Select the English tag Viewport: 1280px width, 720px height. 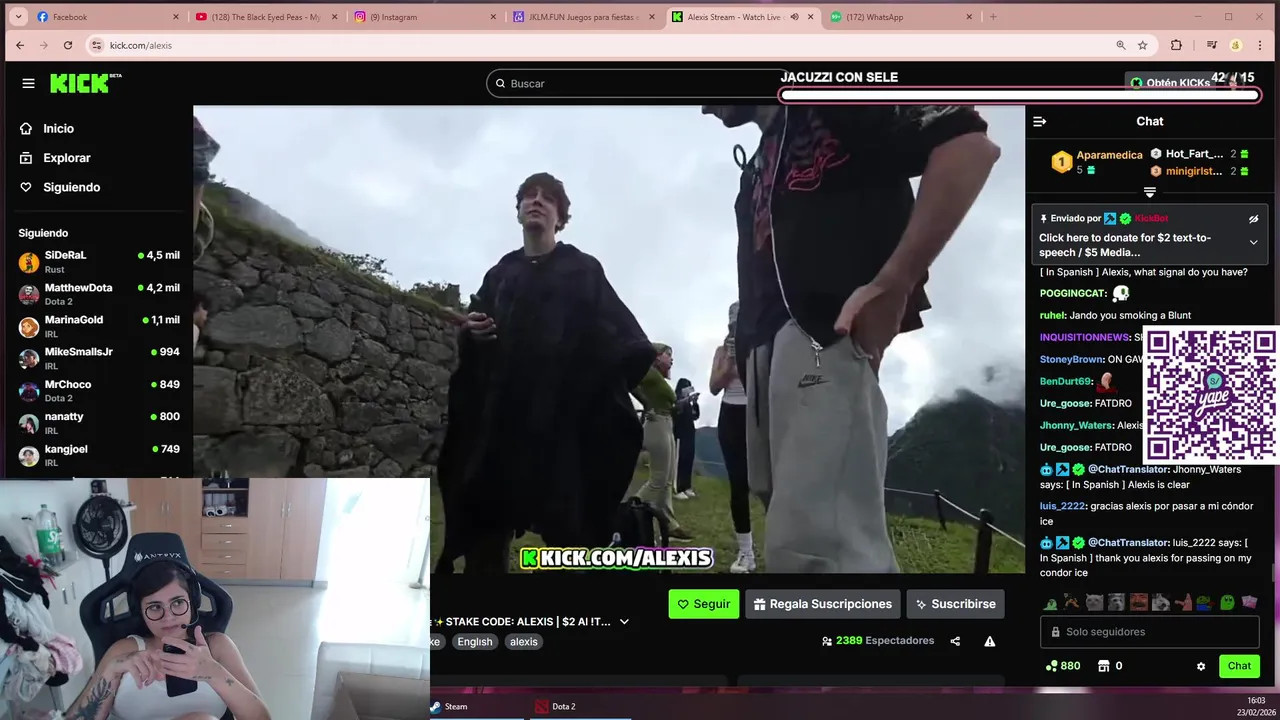tap(475, 642)
